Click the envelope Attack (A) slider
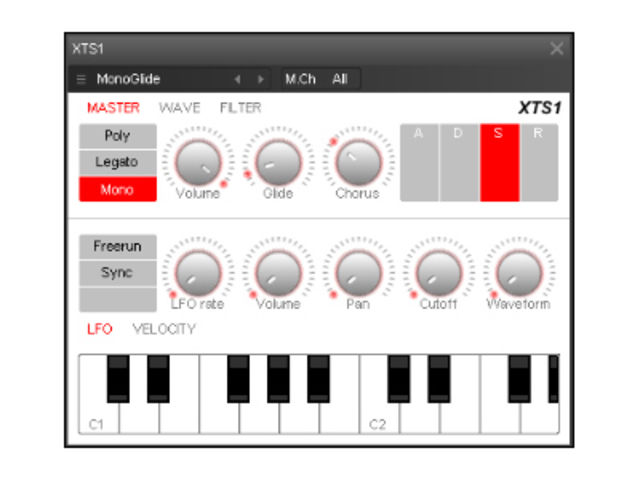 point(419,162)
